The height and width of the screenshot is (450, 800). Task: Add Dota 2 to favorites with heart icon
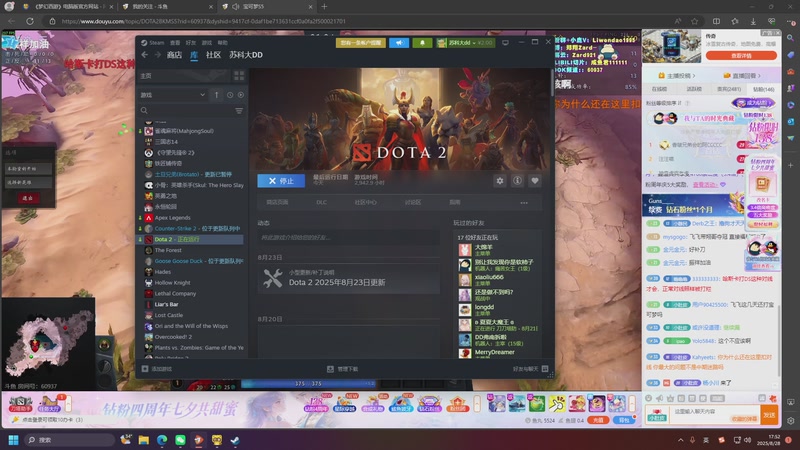535,181
